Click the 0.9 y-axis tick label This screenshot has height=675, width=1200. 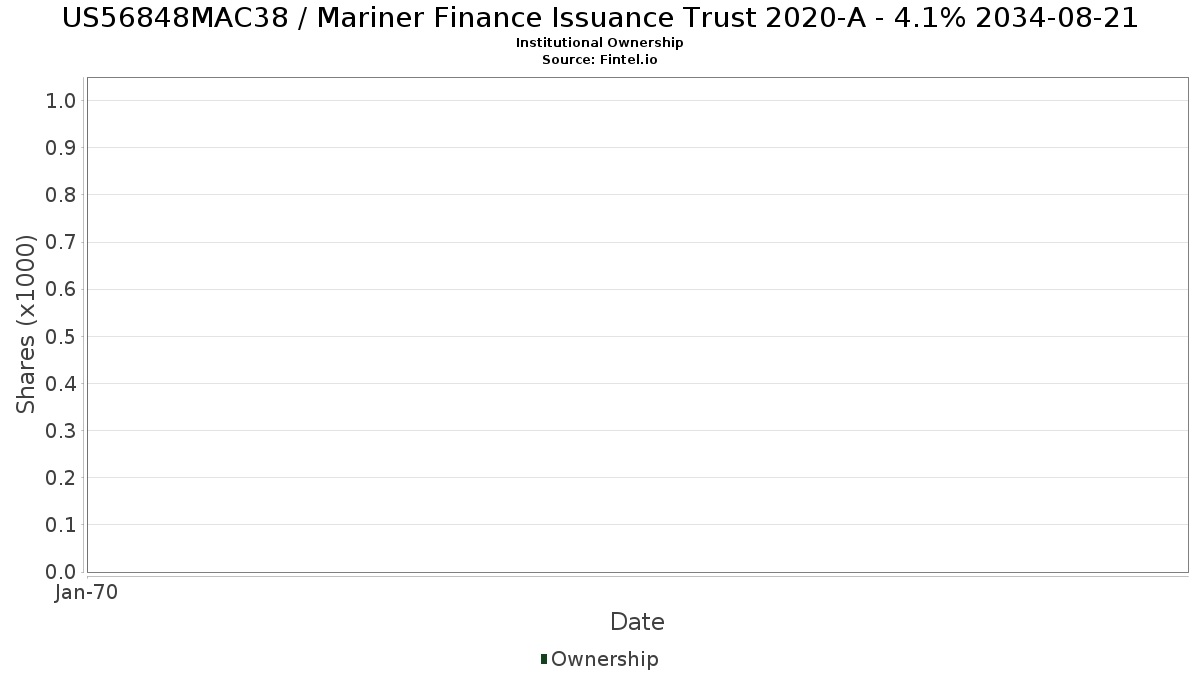click(61, 148)
